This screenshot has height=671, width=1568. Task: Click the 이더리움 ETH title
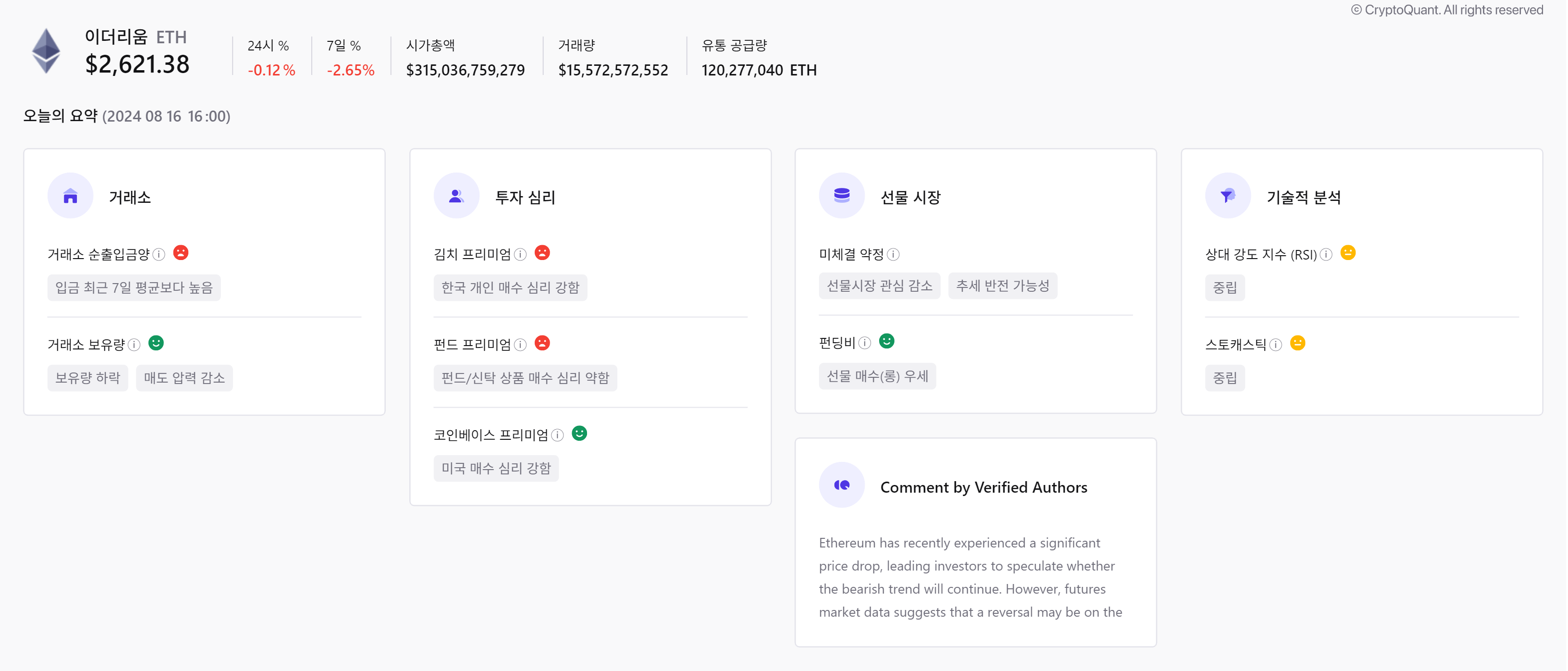136,37
